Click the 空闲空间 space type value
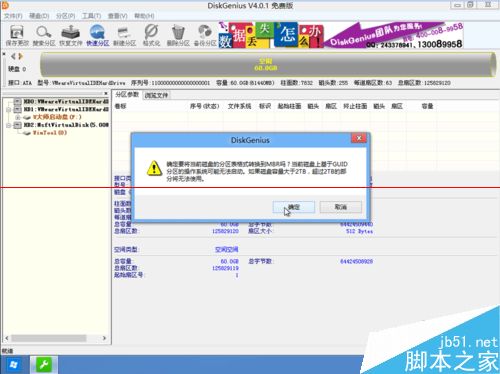This screenshot has width=500, height=374. tap(226, 249)
